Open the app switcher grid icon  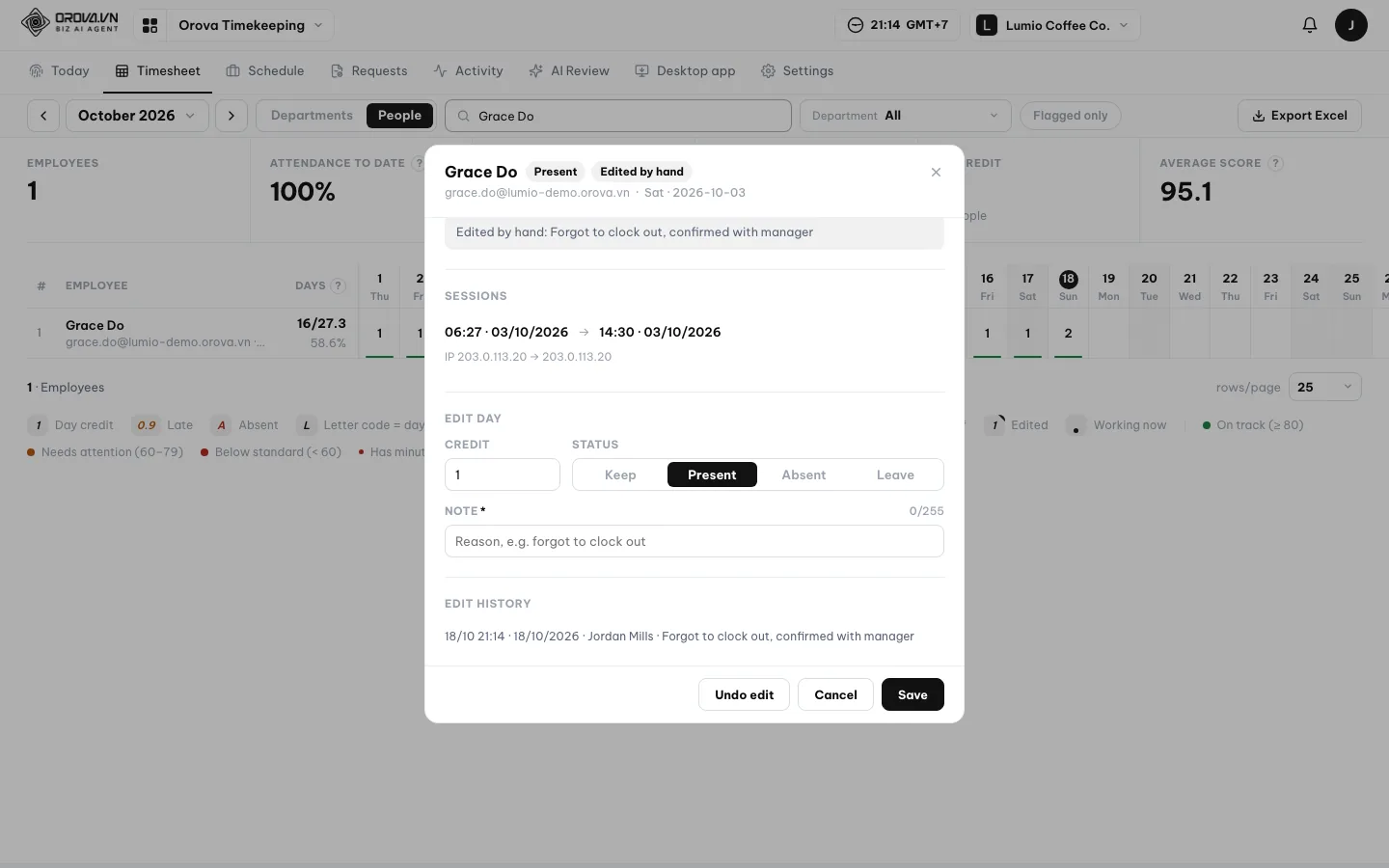tap(150, 25)
